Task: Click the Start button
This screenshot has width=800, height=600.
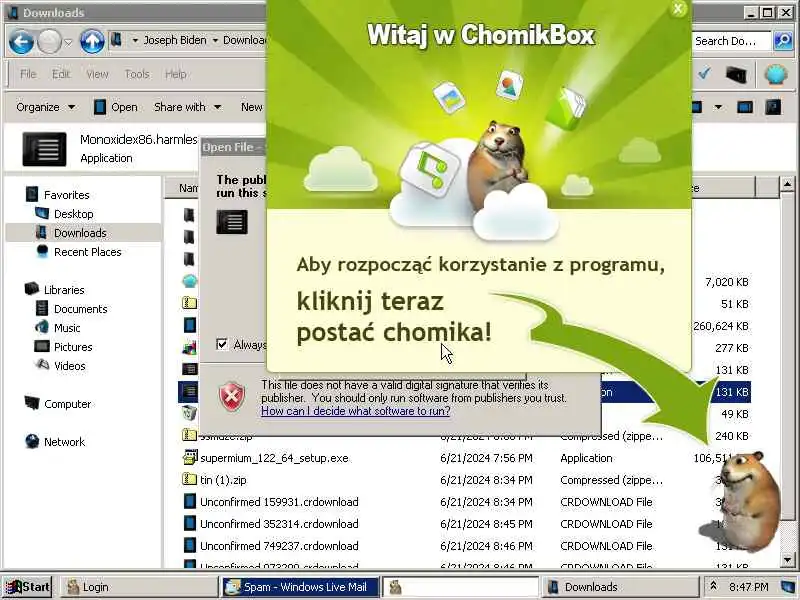Action: [x=28, y=587]
